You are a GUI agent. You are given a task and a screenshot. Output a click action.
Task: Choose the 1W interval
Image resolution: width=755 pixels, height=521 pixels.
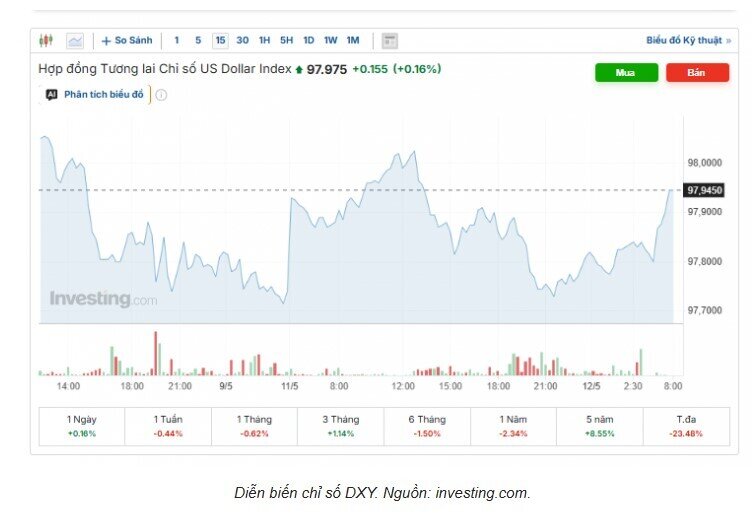tap(331, 40)
